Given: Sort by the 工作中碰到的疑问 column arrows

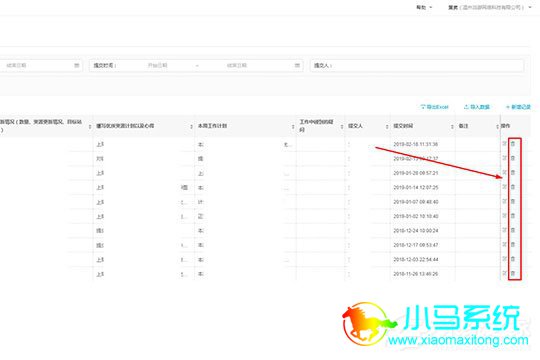Looking at the screenshot, I should coord(342,127).
